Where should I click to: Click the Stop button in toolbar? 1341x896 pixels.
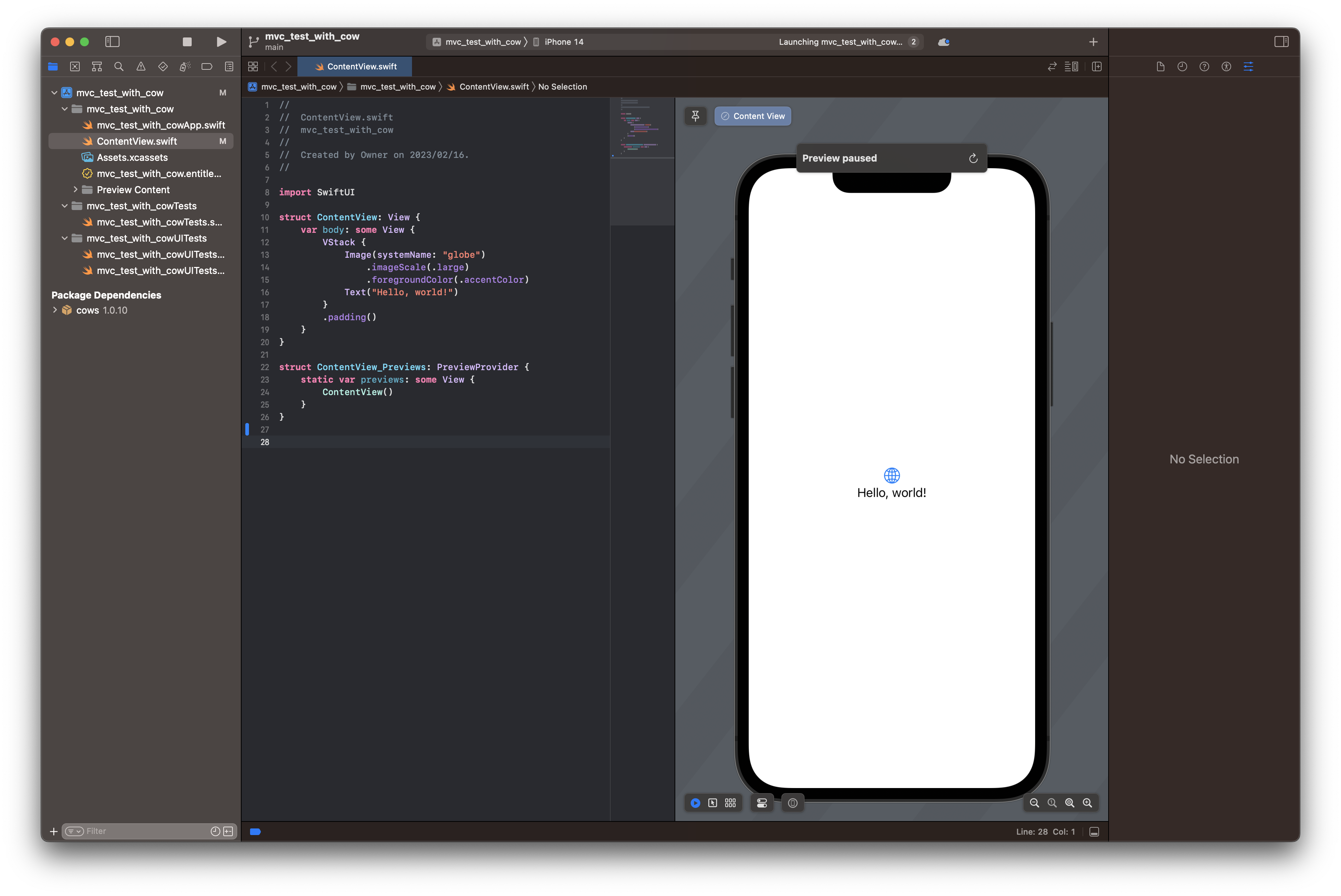(187, 42)
